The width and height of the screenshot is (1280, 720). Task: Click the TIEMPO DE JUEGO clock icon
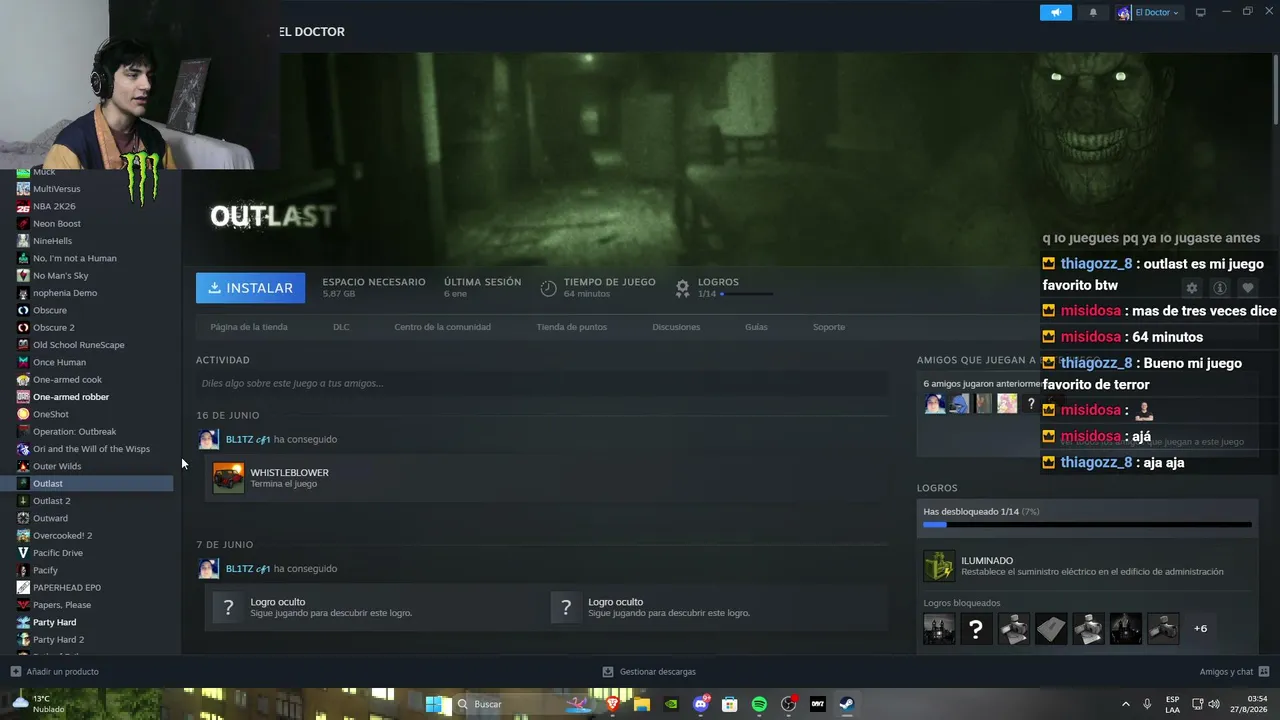point(548,288)
